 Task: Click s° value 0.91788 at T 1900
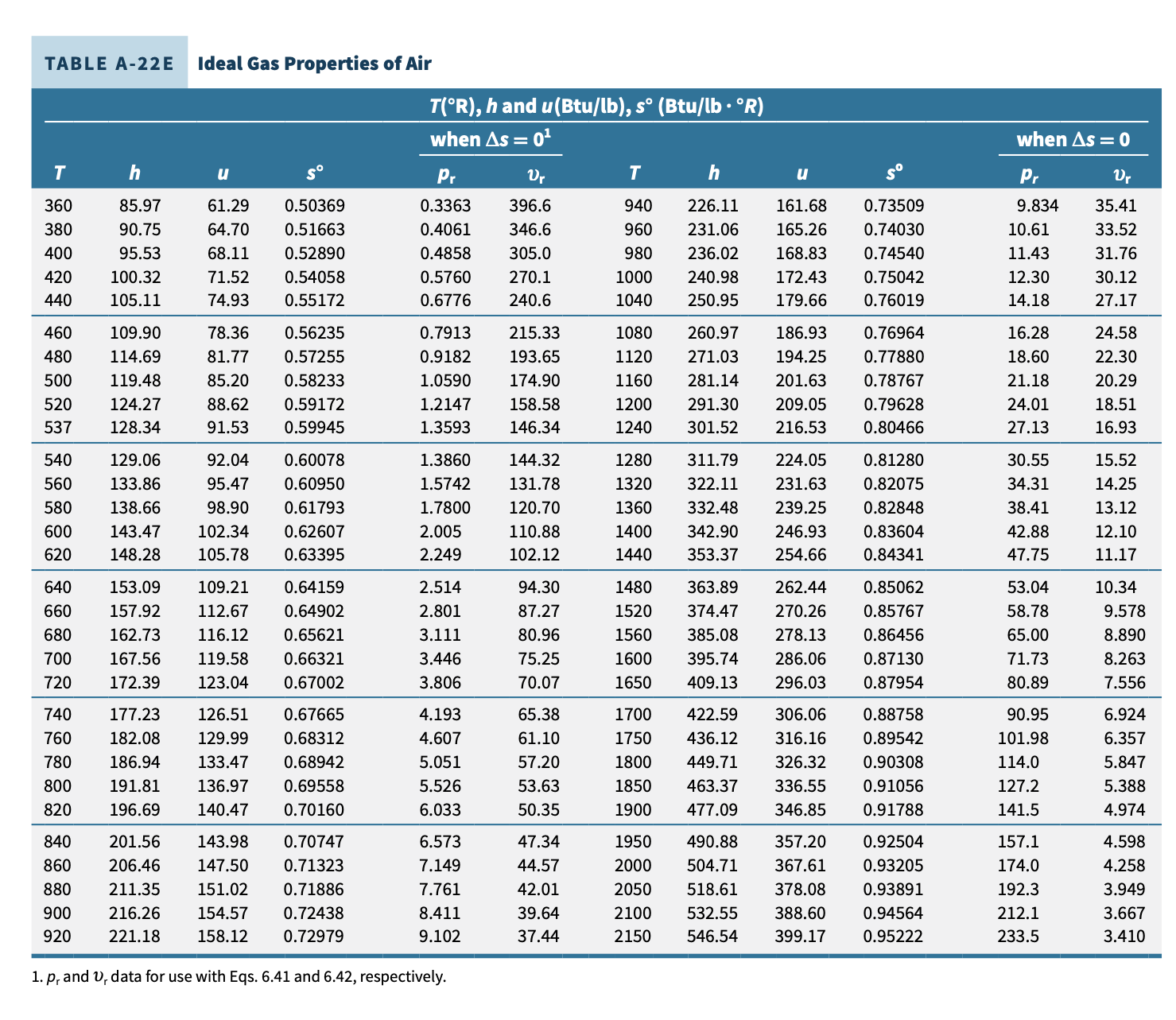pos(894,810)
